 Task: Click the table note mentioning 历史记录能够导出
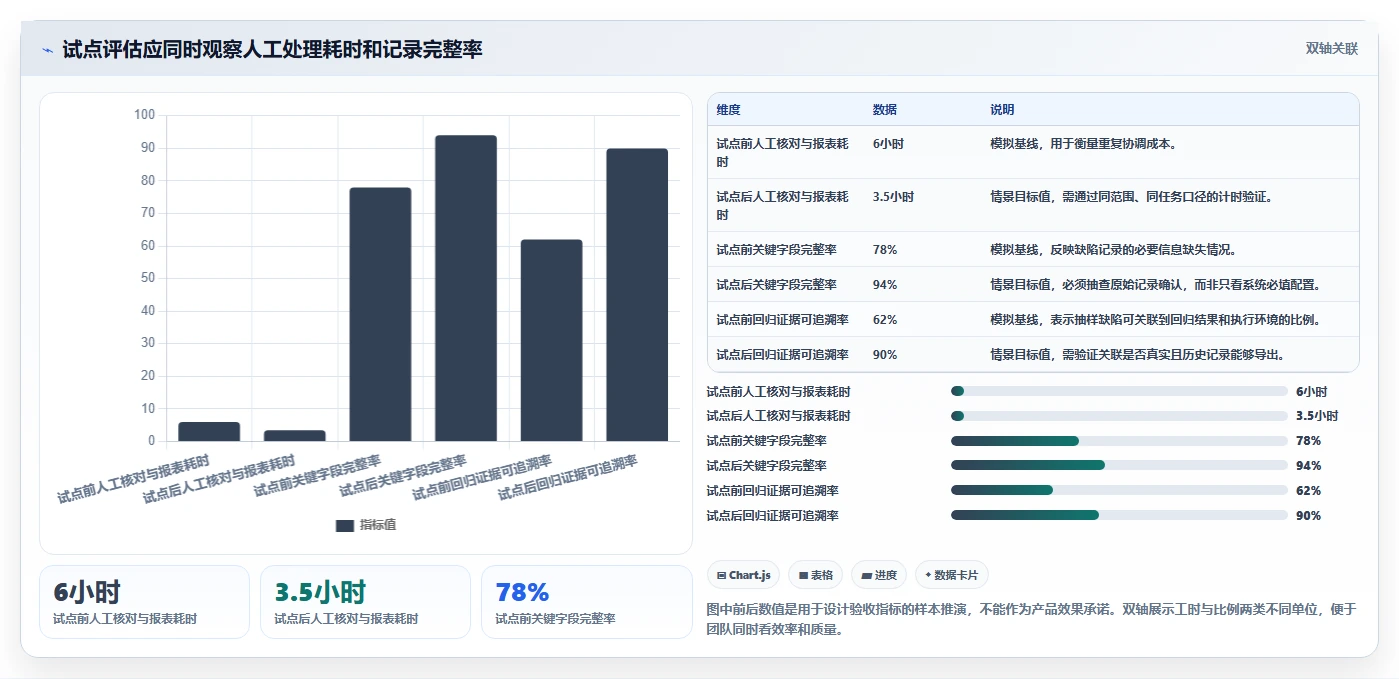[1137, 354]
